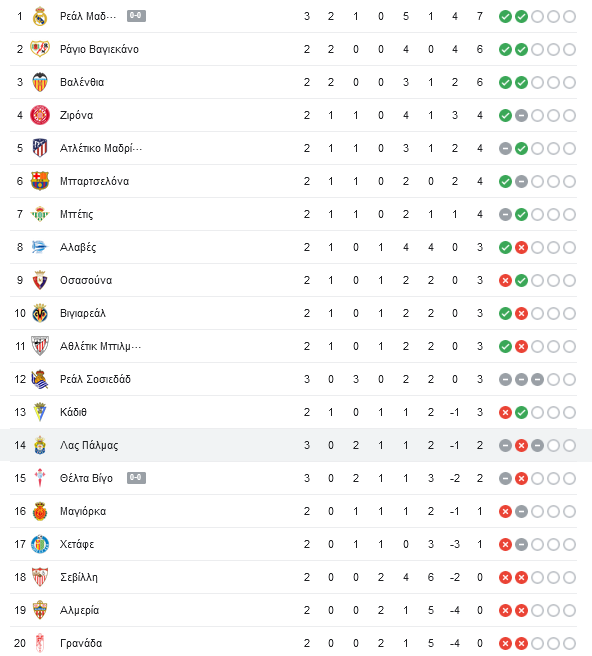Viewport: 592px width, 656px height.
Task: Open the Μπαρτσελόνα team page
Action: coord(95,181)
